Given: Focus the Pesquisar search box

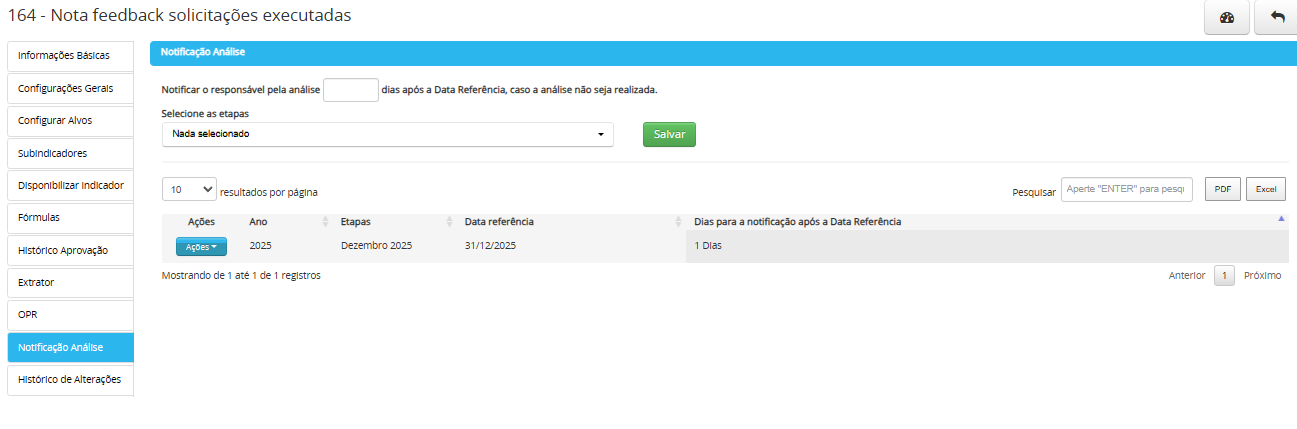Looking at the screenshot, I should [x=1126, y=189].
